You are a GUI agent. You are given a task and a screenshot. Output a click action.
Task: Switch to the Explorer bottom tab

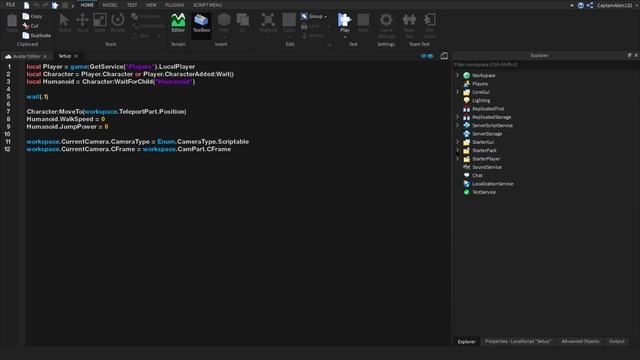[x=466, y=342]
